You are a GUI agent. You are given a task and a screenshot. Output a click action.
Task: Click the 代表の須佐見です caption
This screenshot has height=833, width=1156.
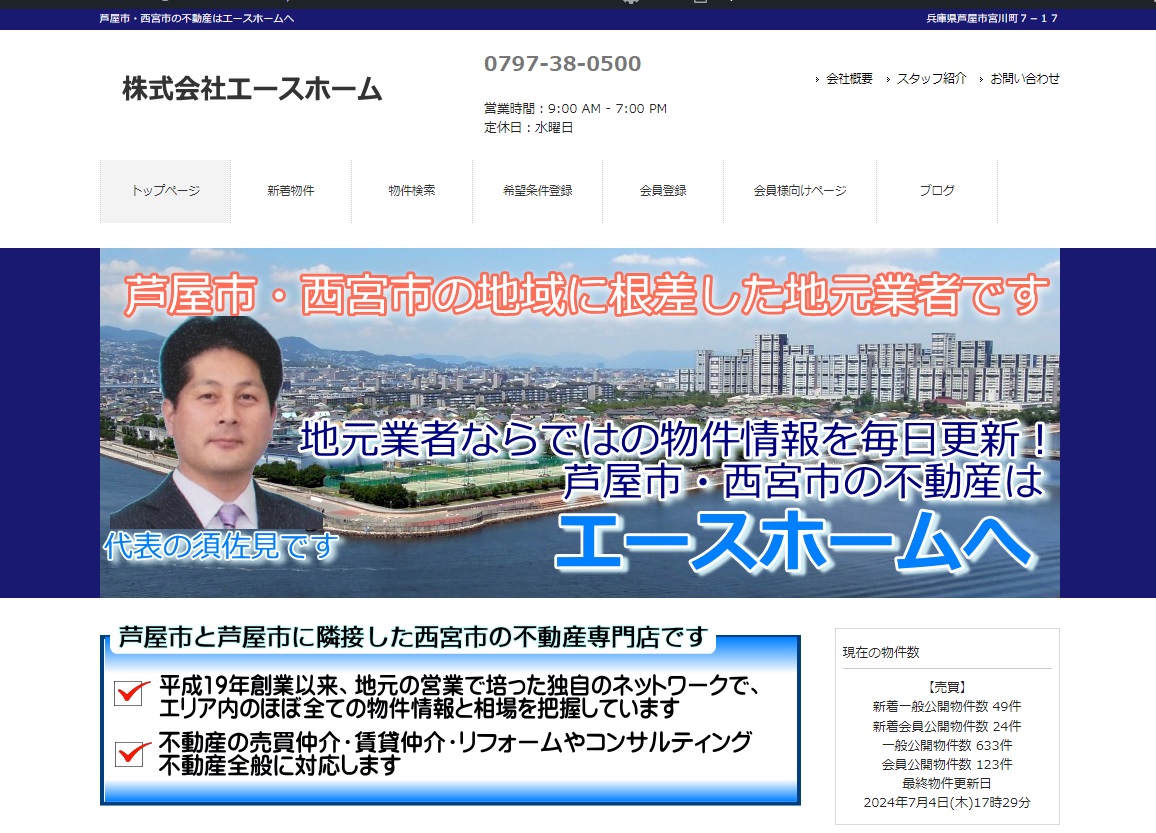[x=220, y=546]
